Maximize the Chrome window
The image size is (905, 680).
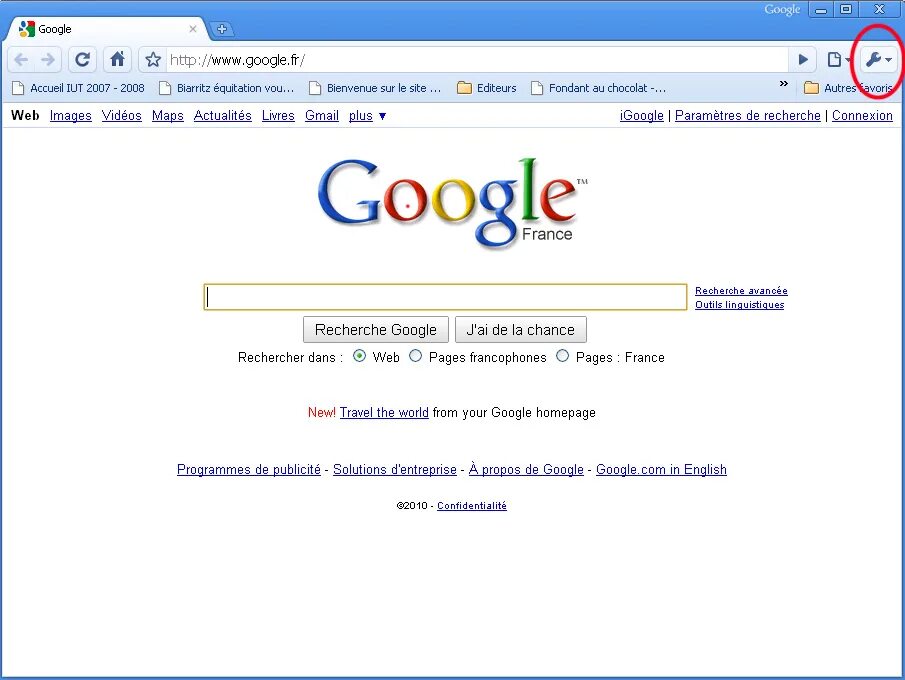click(x=846, y=9)
